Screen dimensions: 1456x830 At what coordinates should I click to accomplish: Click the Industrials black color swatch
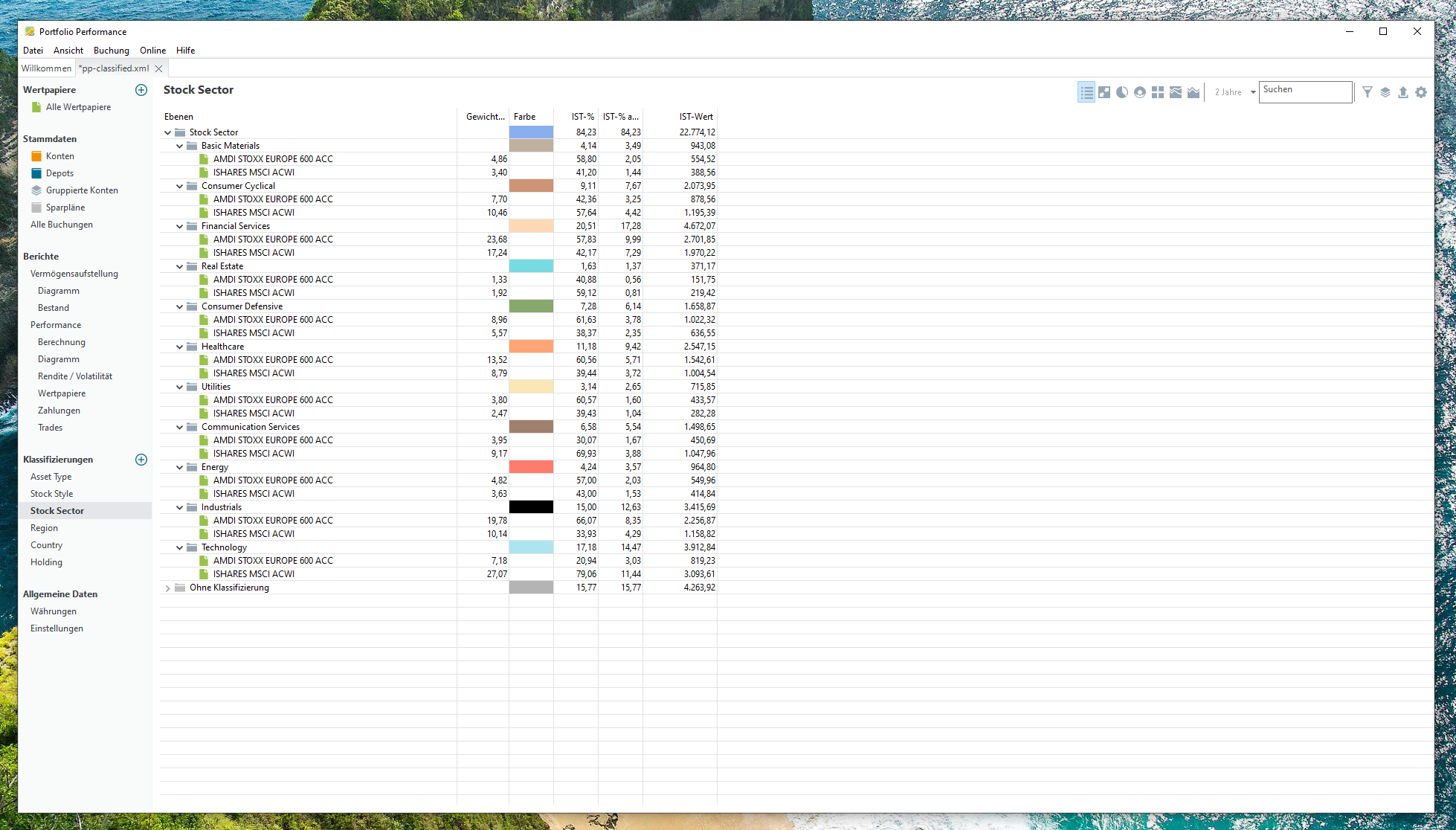coord(531,507)
